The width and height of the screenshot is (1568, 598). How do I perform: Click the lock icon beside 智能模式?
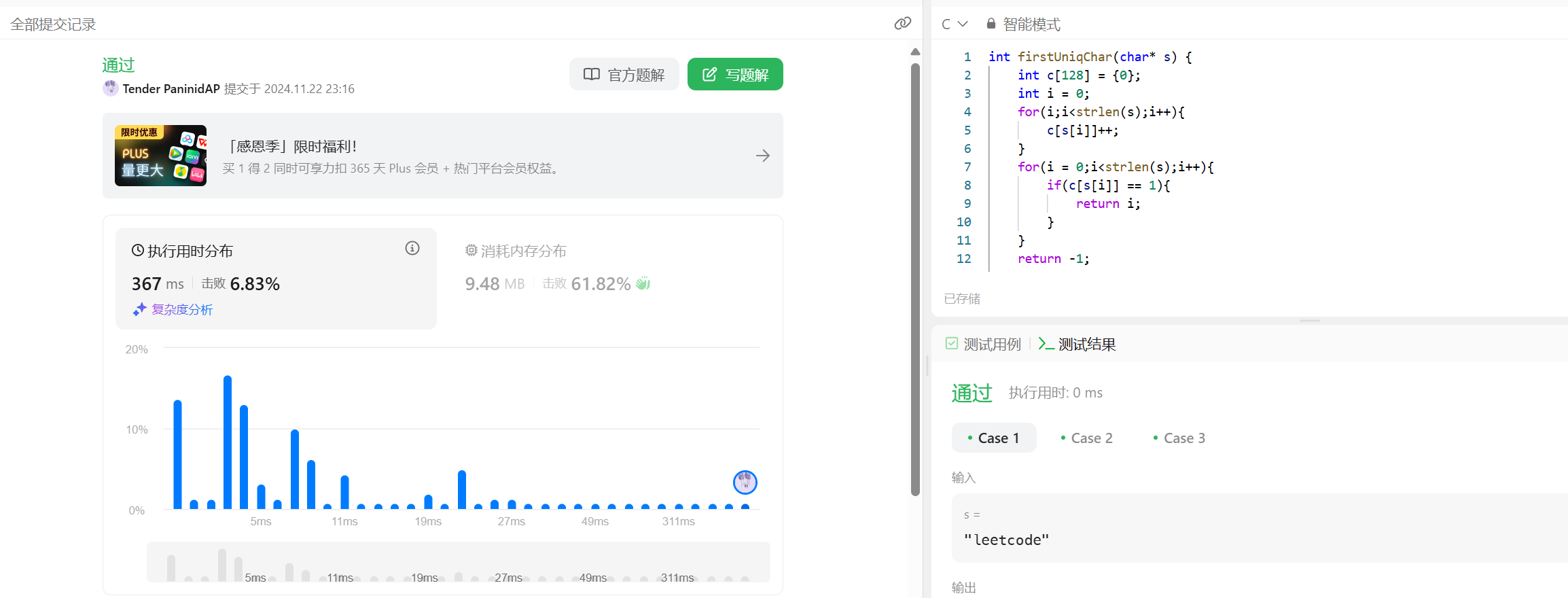pos(991,24)
